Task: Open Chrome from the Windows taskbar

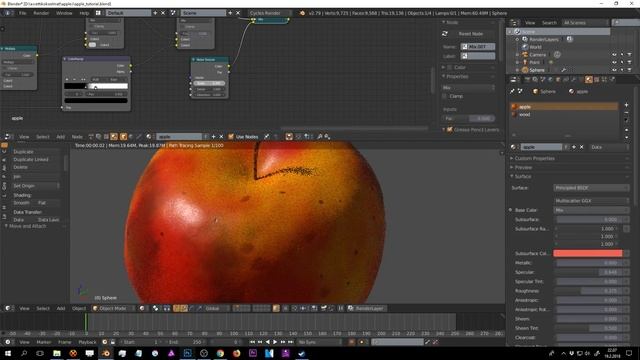Action: [x=220, y=353]
